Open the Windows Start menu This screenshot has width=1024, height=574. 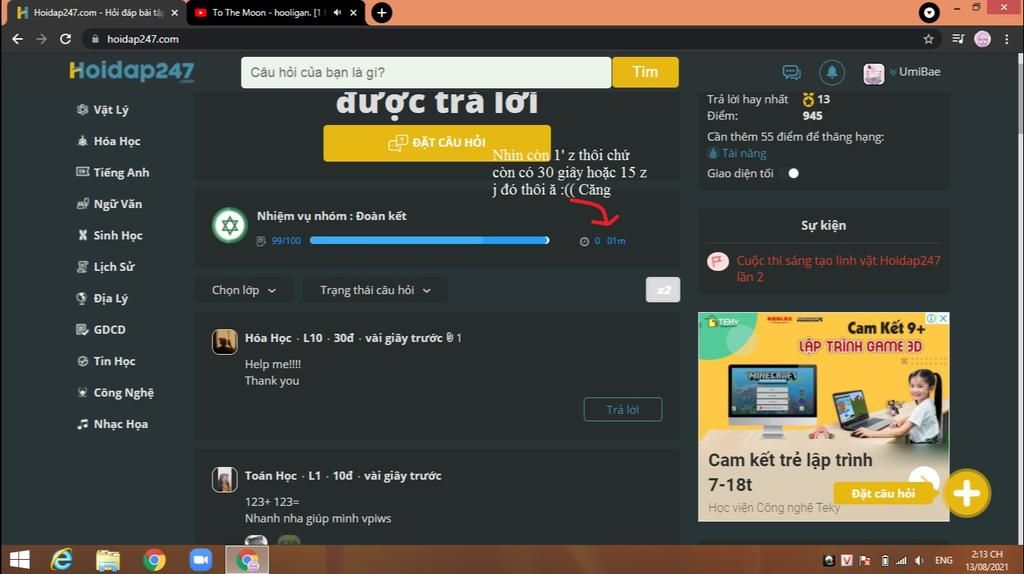coord(20,560)
